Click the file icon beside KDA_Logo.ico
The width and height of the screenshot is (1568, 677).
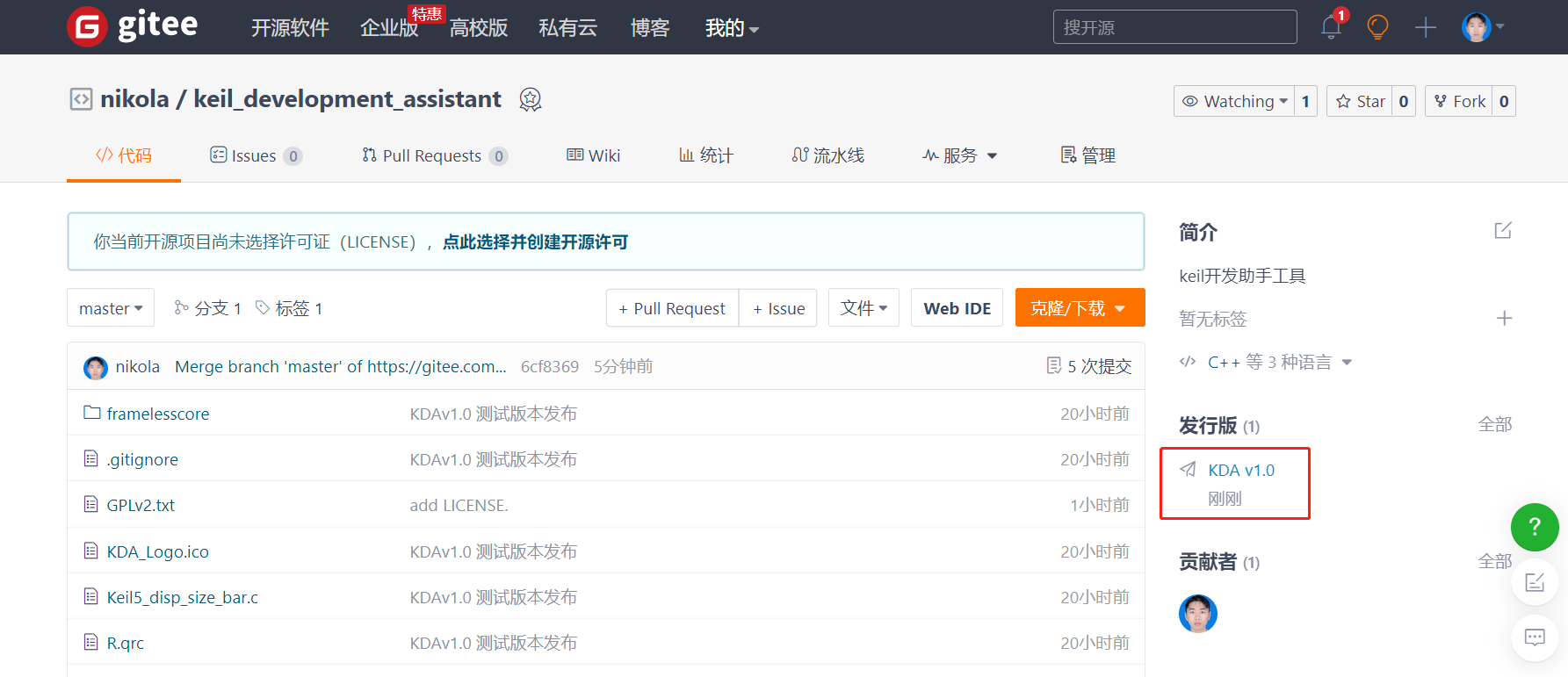(x=90, y=551)
